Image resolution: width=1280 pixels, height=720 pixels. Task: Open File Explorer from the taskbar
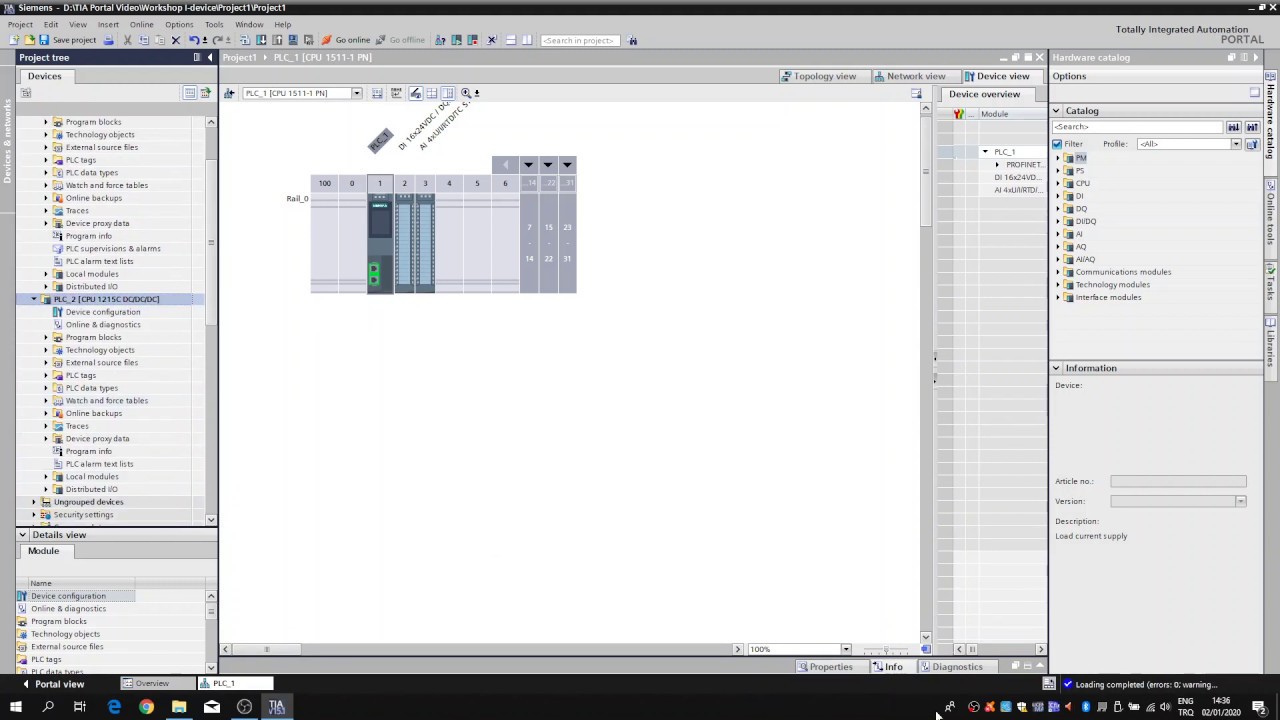pos(179,707)
